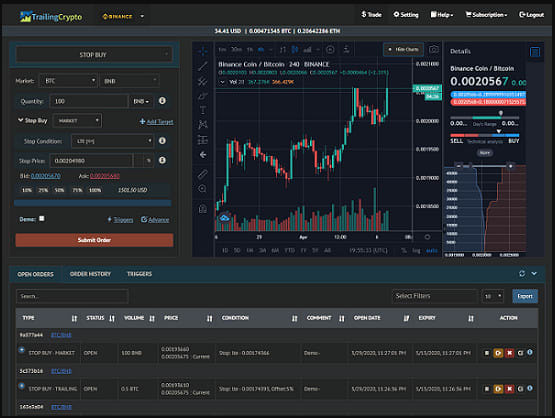
Task: Switch to the TRIGGERS tab
Action: pos(139,274)
